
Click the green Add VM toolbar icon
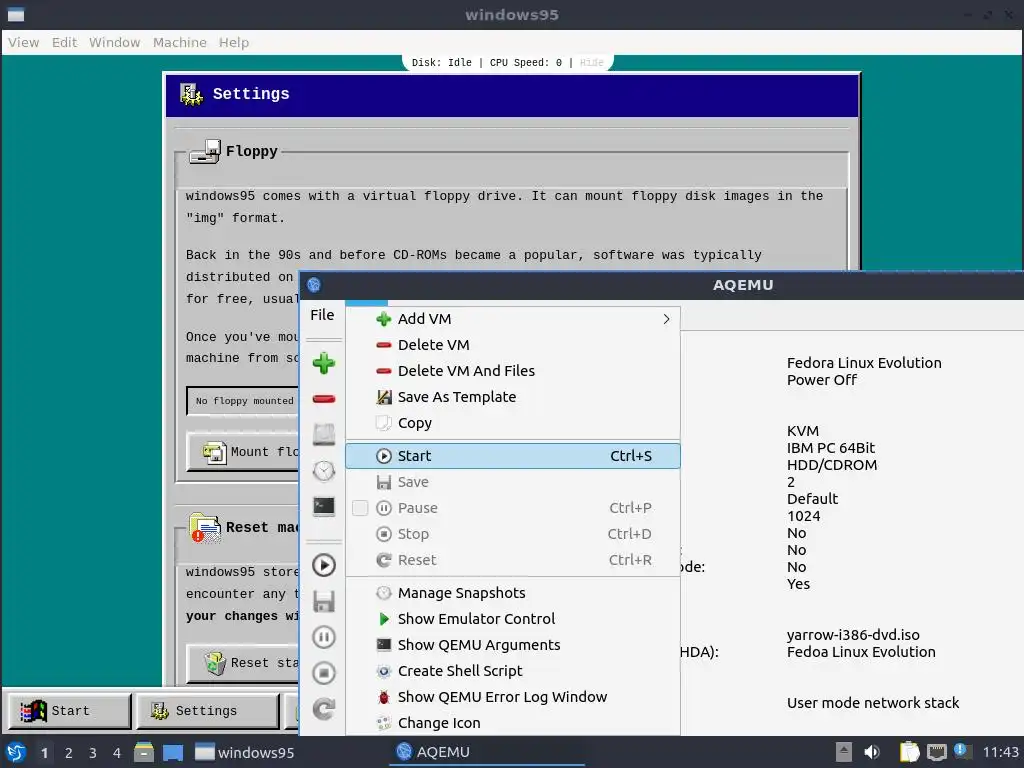point(324,363)
